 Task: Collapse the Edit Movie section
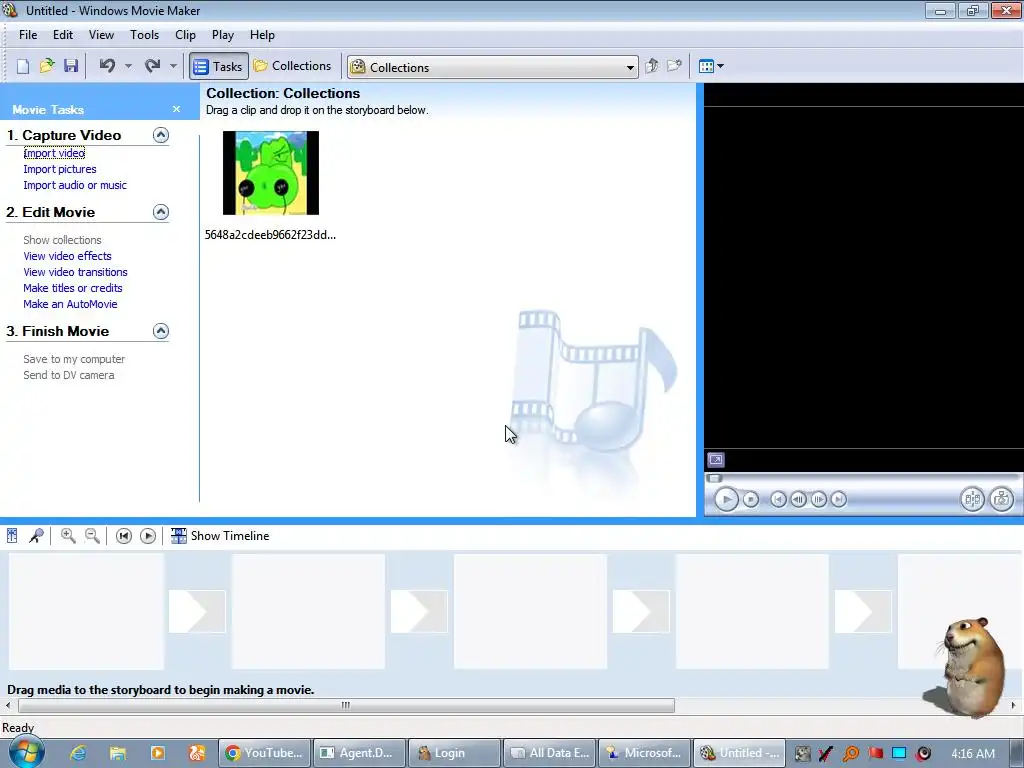point(161,212)
